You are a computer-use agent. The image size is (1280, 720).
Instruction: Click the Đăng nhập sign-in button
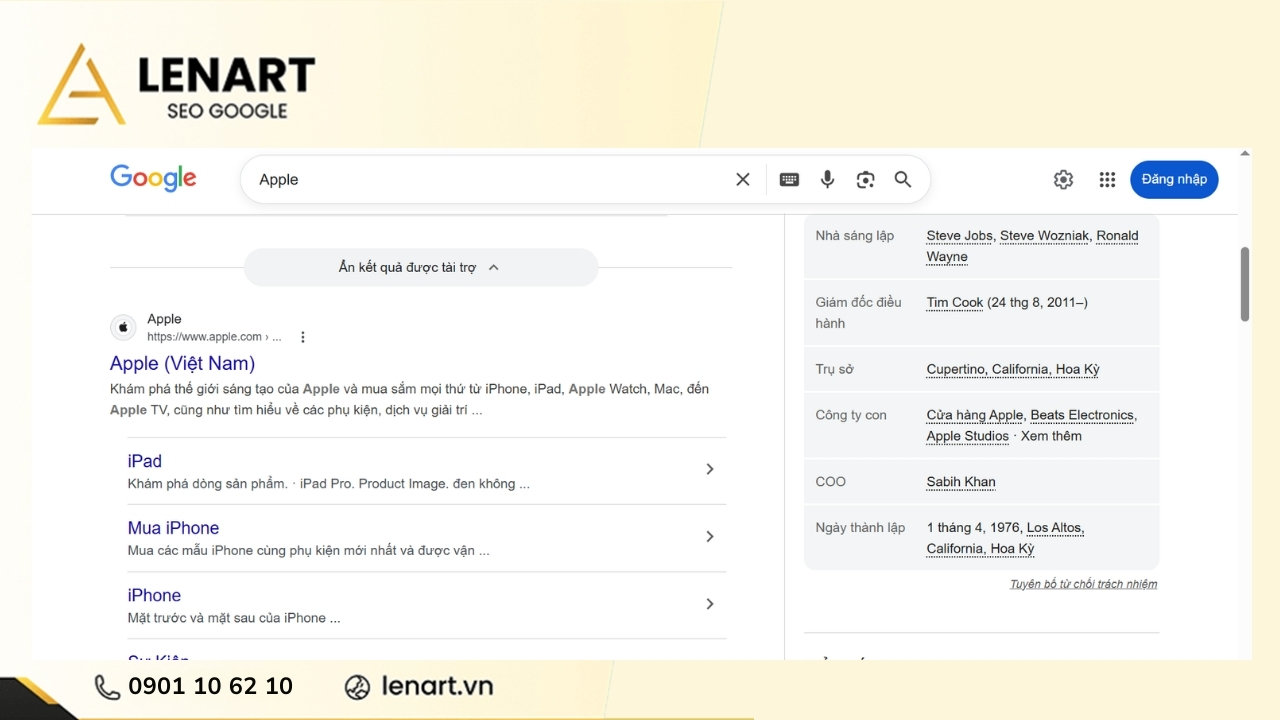(1174, 180)
